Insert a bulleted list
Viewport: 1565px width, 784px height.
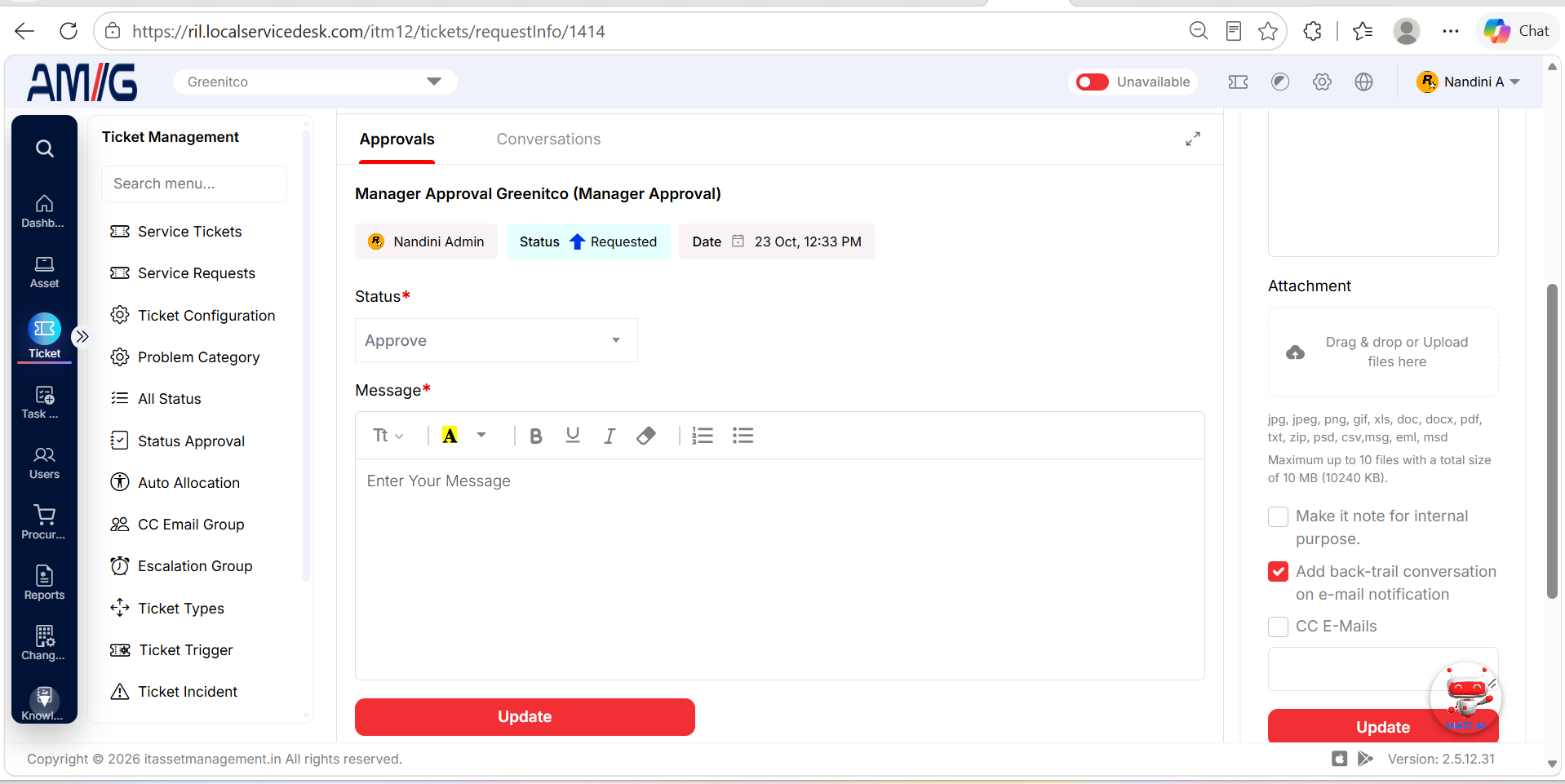743,436
